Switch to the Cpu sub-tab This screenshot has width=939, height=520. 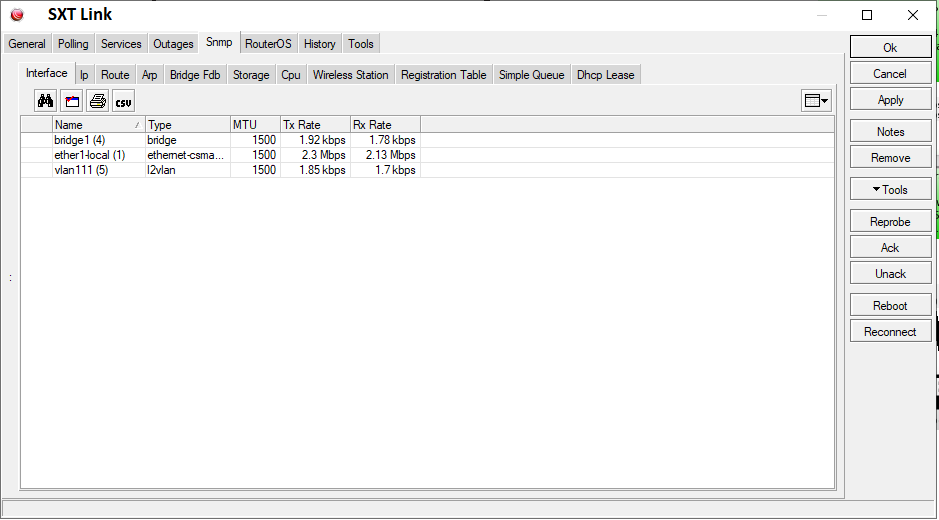tap(291, 75)
